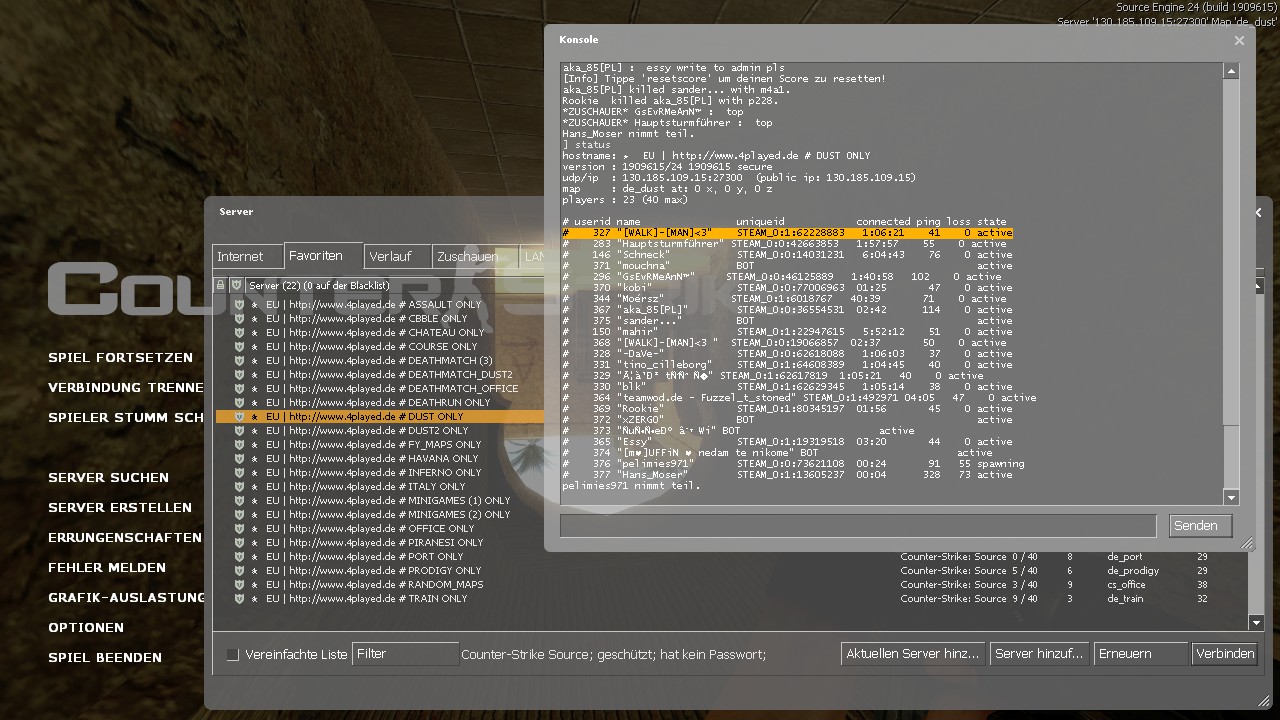Screen dimensions: 1280x720
Task: Open FEHLER MELDEN from main menu
Action: click(107, 568)
